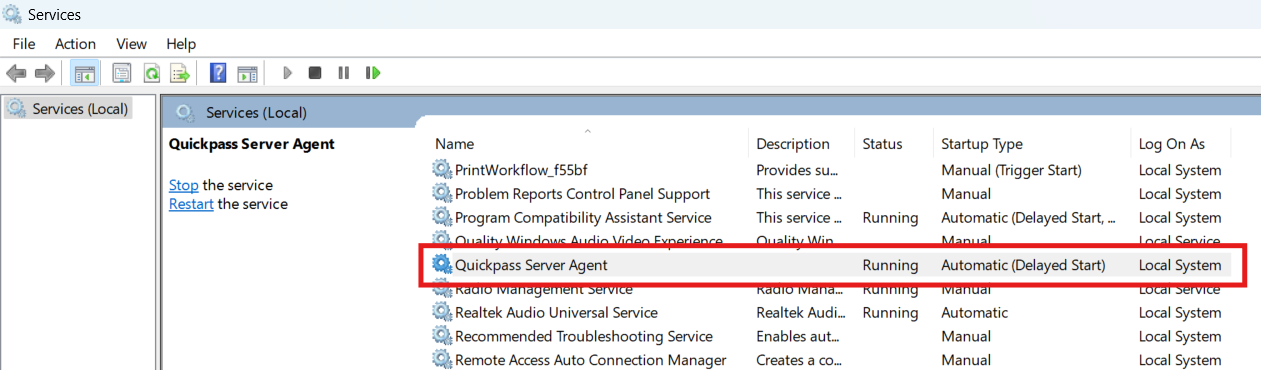The image size is (1261, 370).
Task: Click the Refresh toolbar icon
Action: [x=151, y=73]
